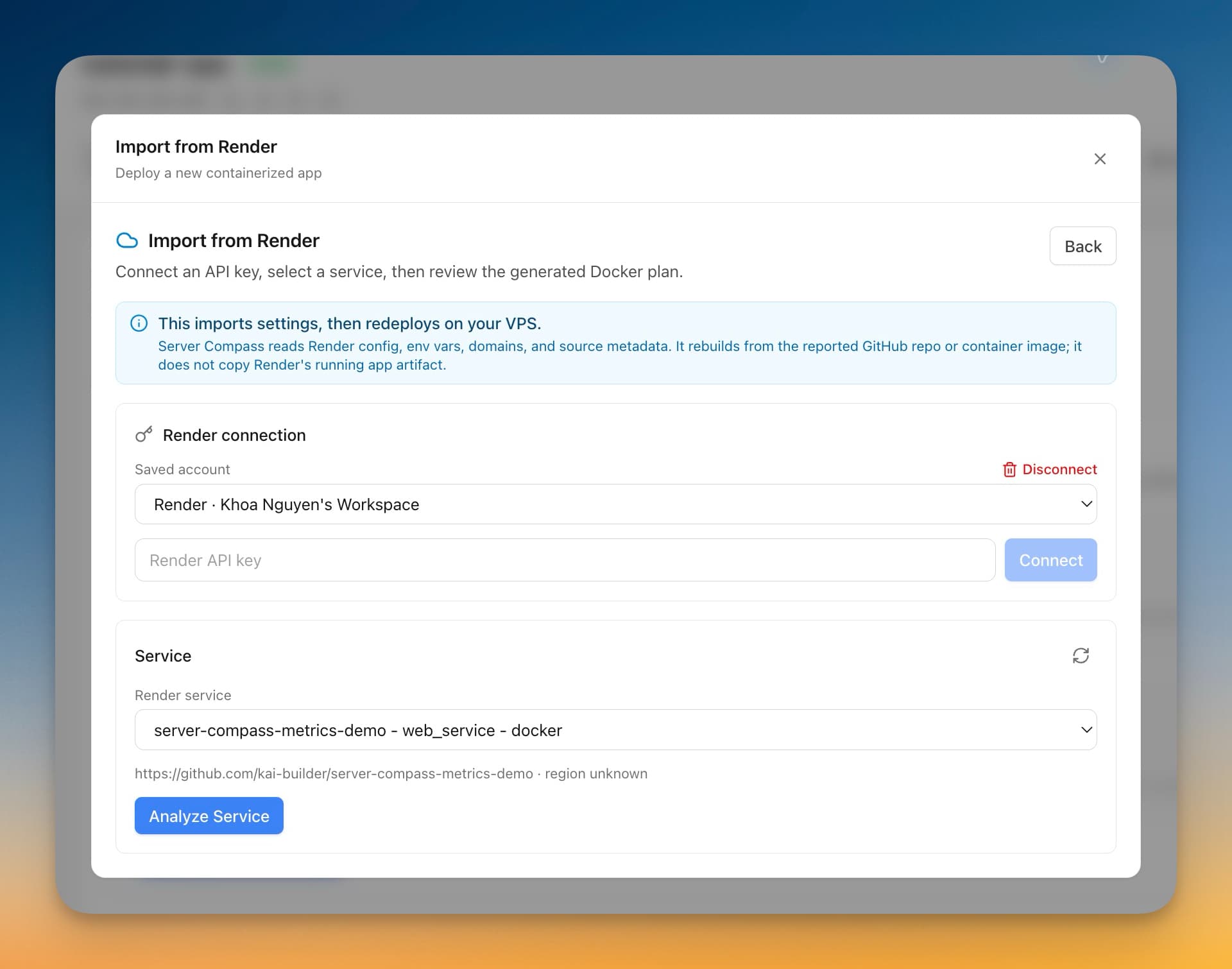Click the key icon beside Render connection

[x=144, y=434]
